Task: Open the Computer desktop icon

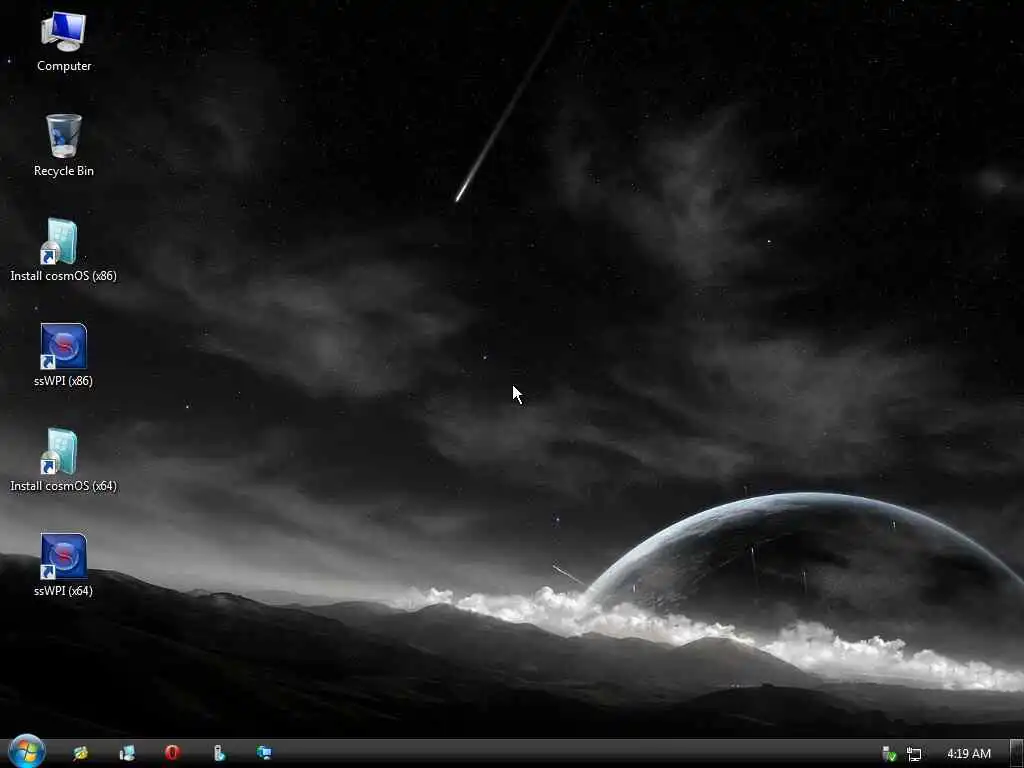Action: (63, 41)
